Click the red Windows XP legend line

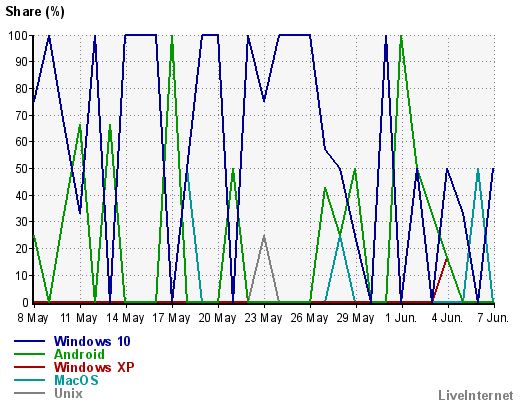[29, 367]
